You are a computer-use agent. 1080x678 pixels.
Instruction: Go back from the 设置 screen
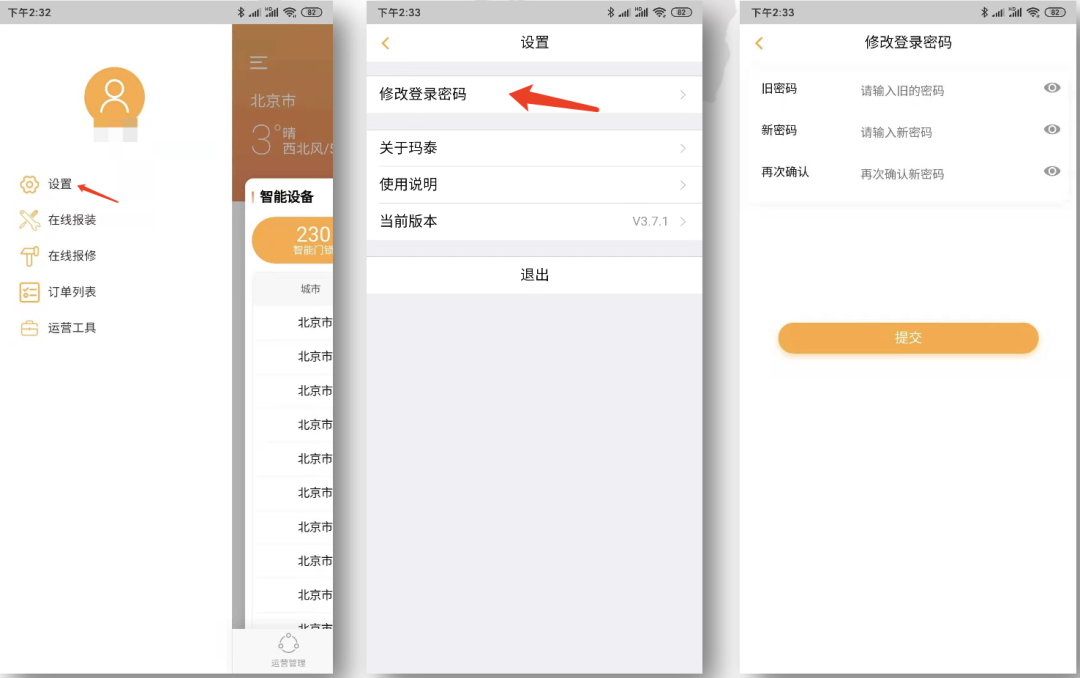point(386,43)
